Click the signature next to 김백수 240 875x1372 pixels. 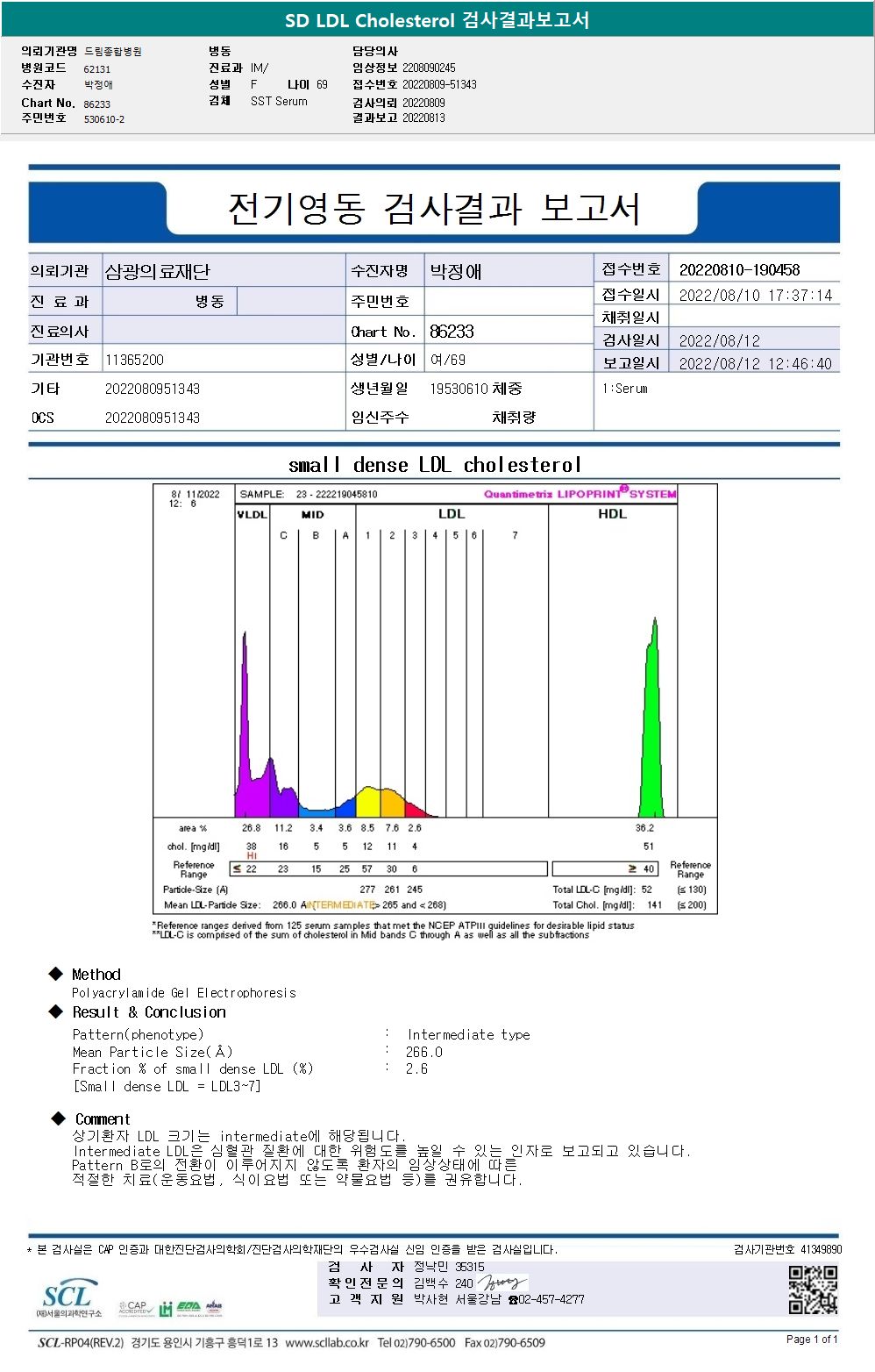pyautogui.click(x=502, y=1283)
